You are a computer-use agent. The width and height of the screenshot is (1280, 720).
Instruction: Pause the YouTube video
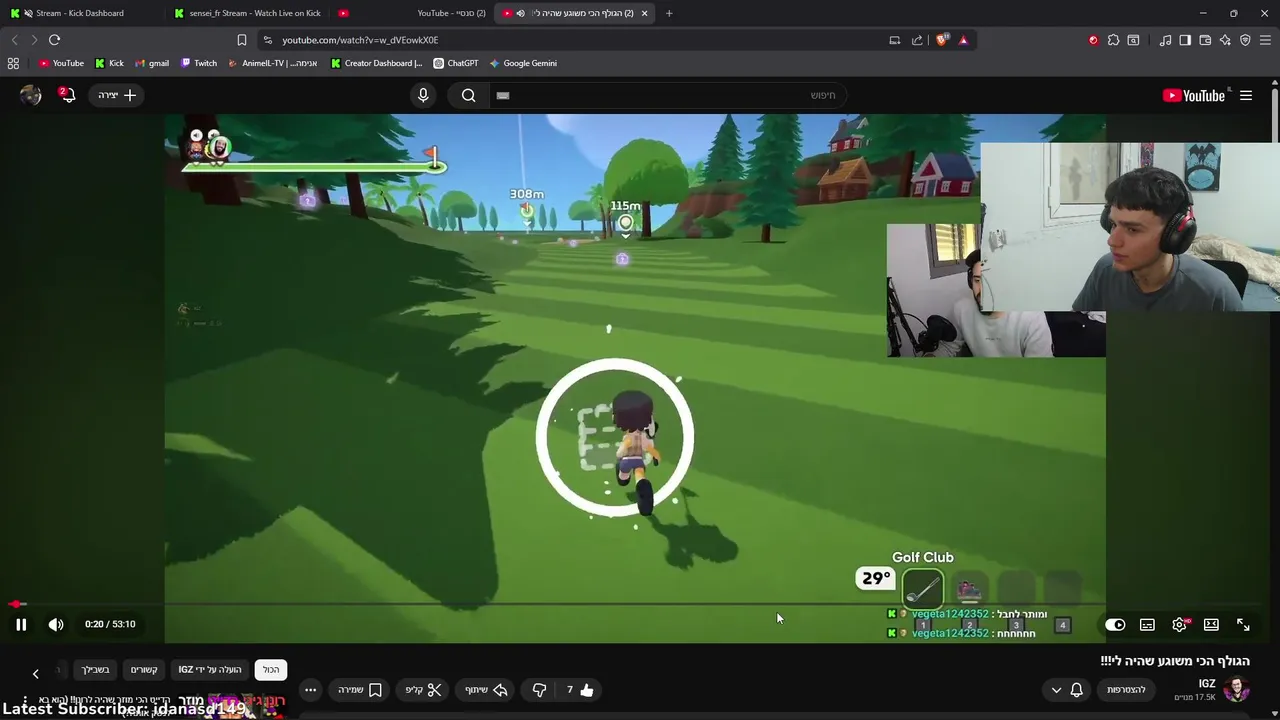(21, 624)
